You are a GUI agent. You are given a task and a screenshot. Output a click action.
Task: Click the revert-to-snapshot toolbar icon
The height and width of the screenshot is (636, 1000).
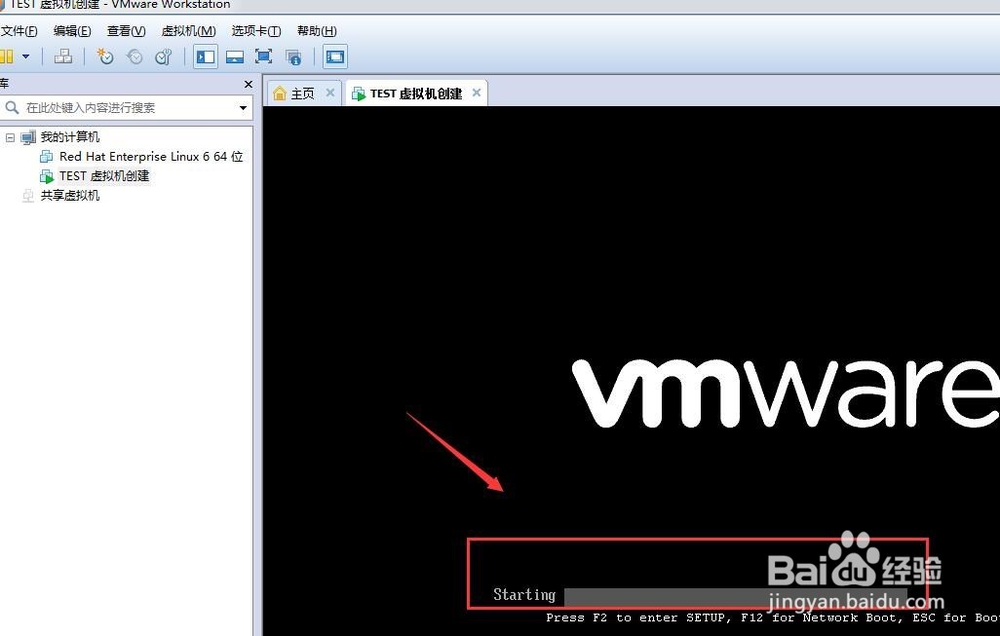(x=135, y=57)
